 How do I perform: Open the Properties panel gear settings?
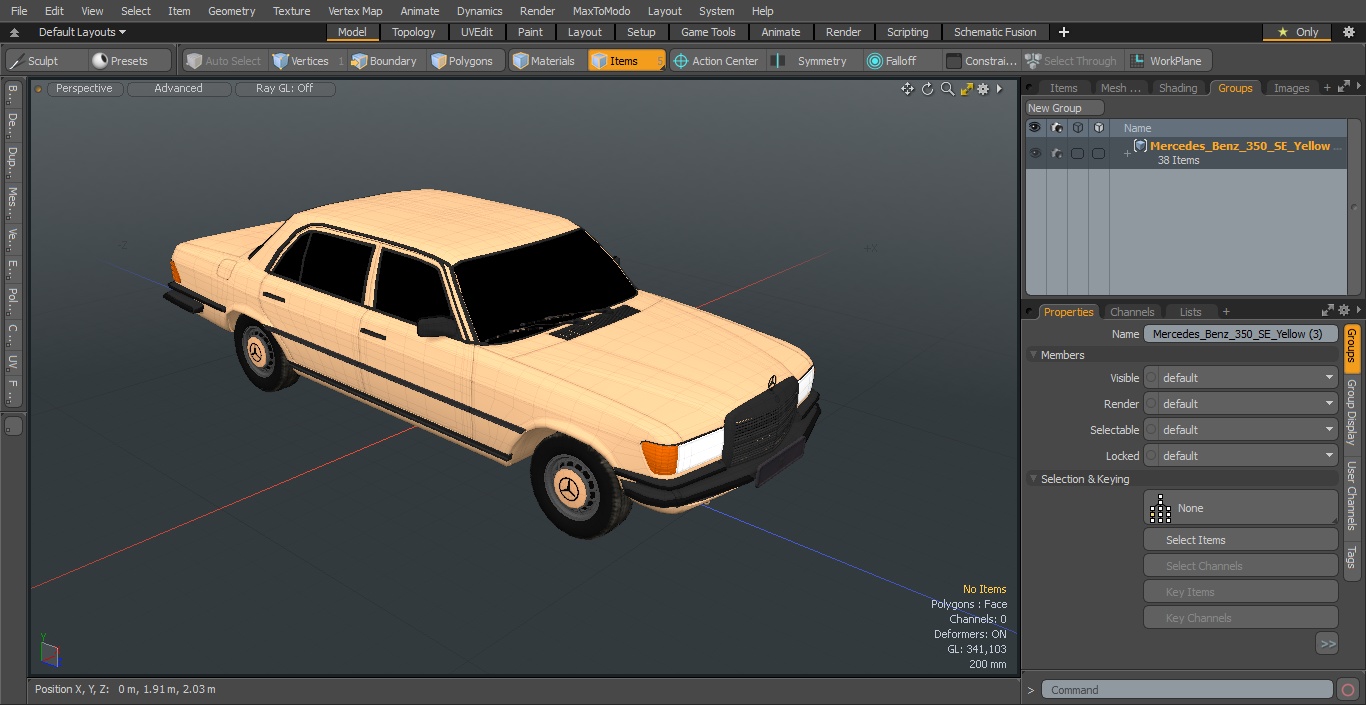(x=1344, y=311)
